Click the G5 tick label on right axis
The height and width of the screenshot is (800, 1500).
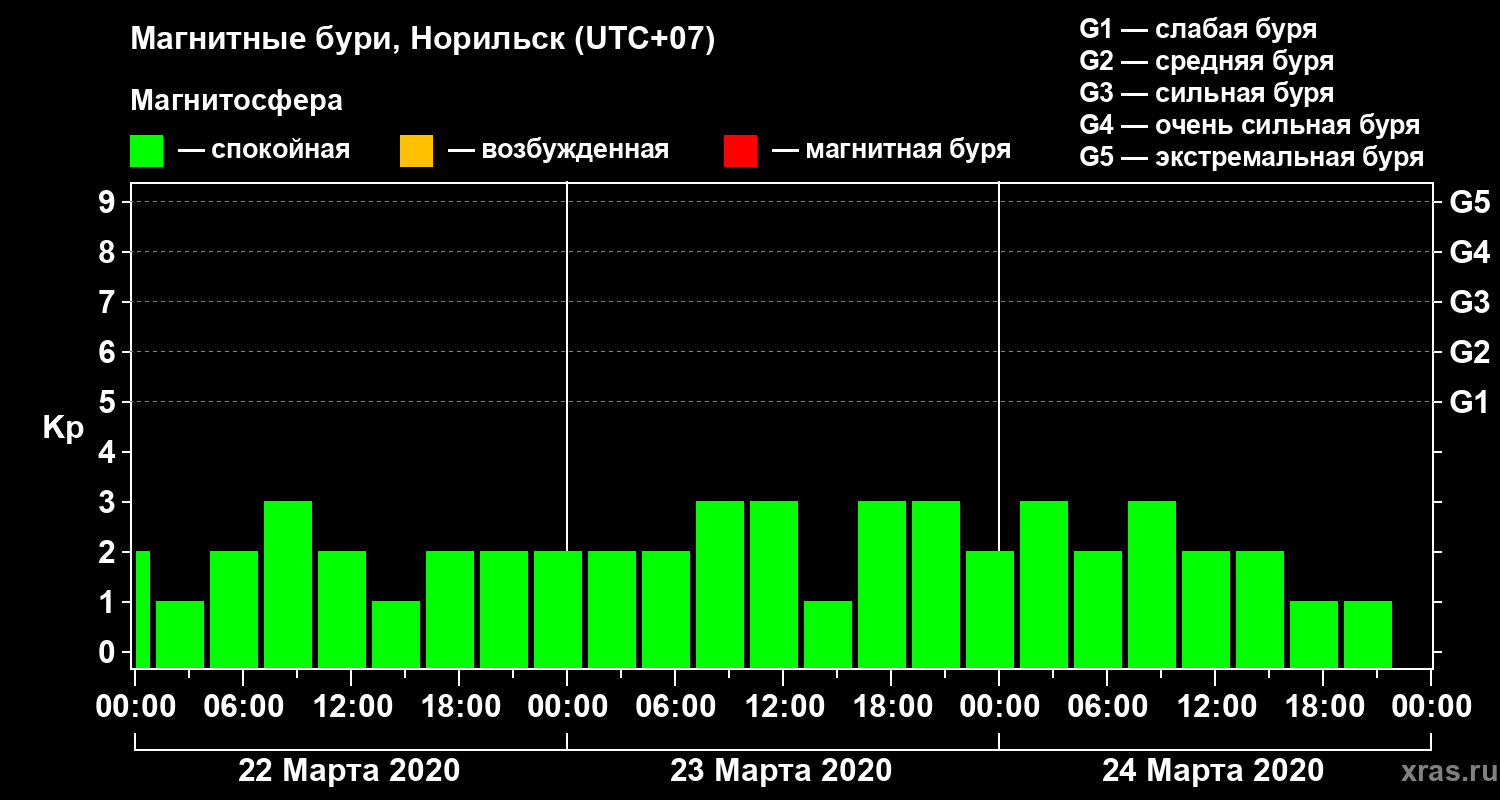(1469, 202)
